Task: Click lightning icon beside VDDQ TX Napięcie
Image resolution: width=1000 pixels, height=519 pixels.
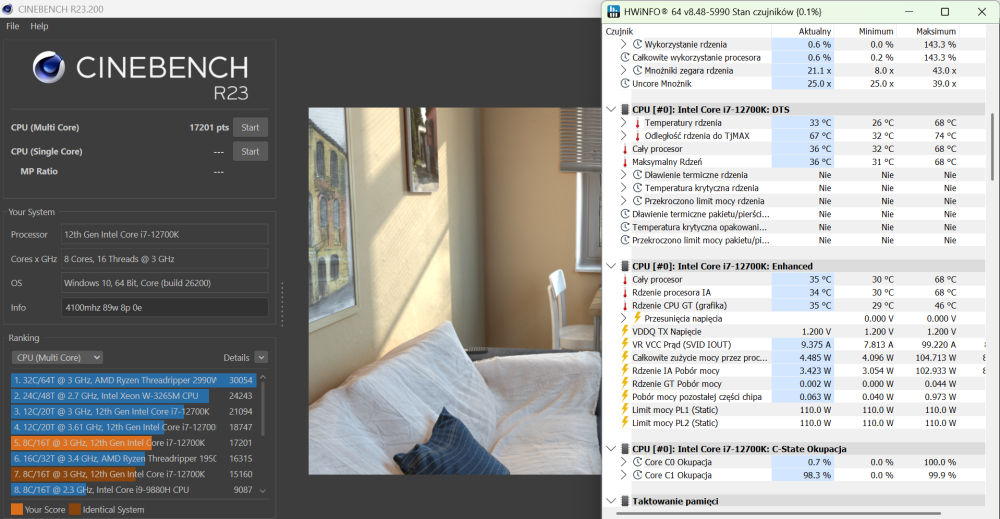Action: [x=625, y=331]
